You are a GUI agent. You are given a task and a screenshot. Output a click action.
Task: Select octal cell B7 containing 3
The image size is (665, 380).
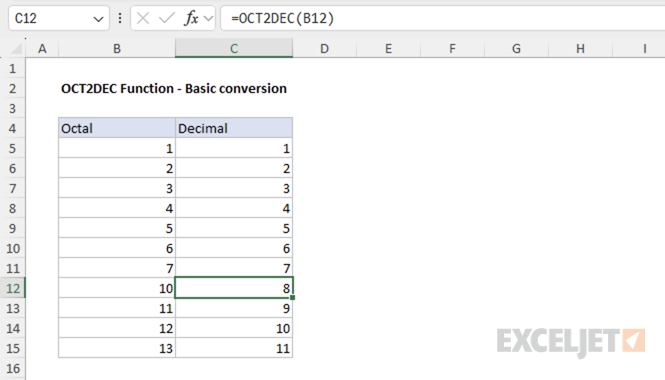point(117,188)
